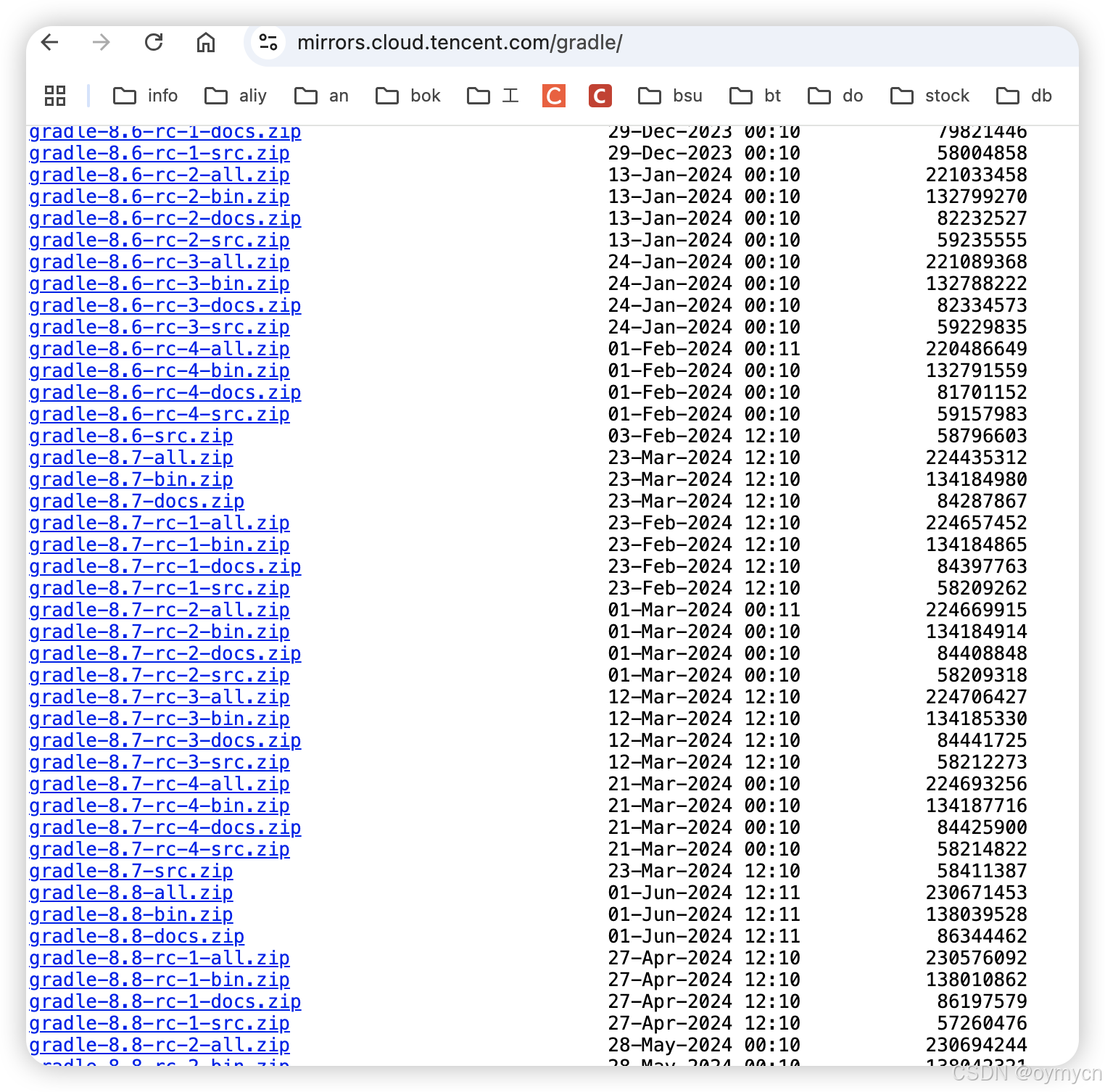This screenshot has height=1092, width=1105.
Task: Click file size 230671453 of gradle-8.8-all.zip
Action: (x=977, y=893)
